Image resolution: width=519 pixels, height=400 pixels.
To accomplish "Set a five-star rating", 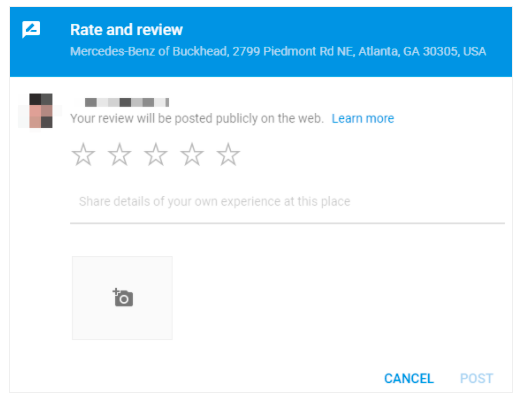I will click(x=228, y=154).
